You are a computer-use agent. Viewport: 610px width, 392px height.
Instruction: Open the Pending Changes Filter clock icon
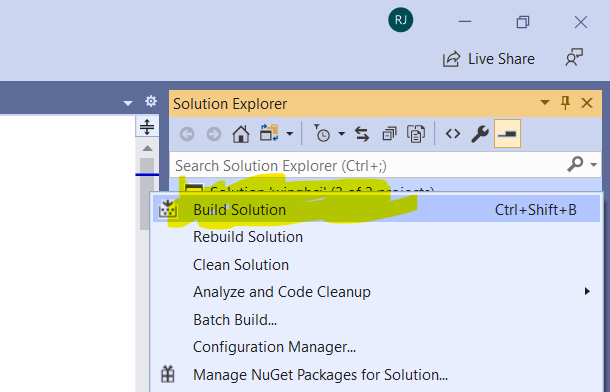322,133
